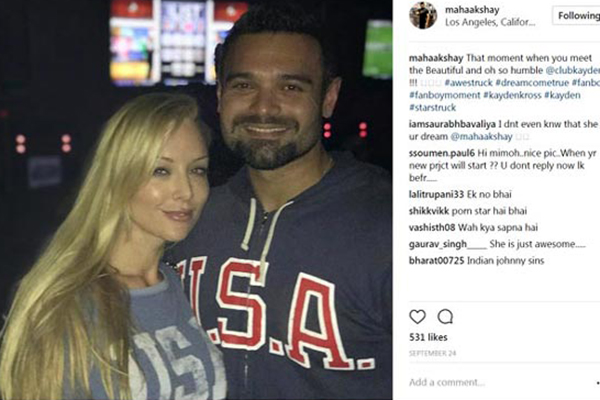View iamsaurabhbavaliya's profile from comment
Image resolution: width=600 pixels, height=400 pixels.
tap(452, 124)
